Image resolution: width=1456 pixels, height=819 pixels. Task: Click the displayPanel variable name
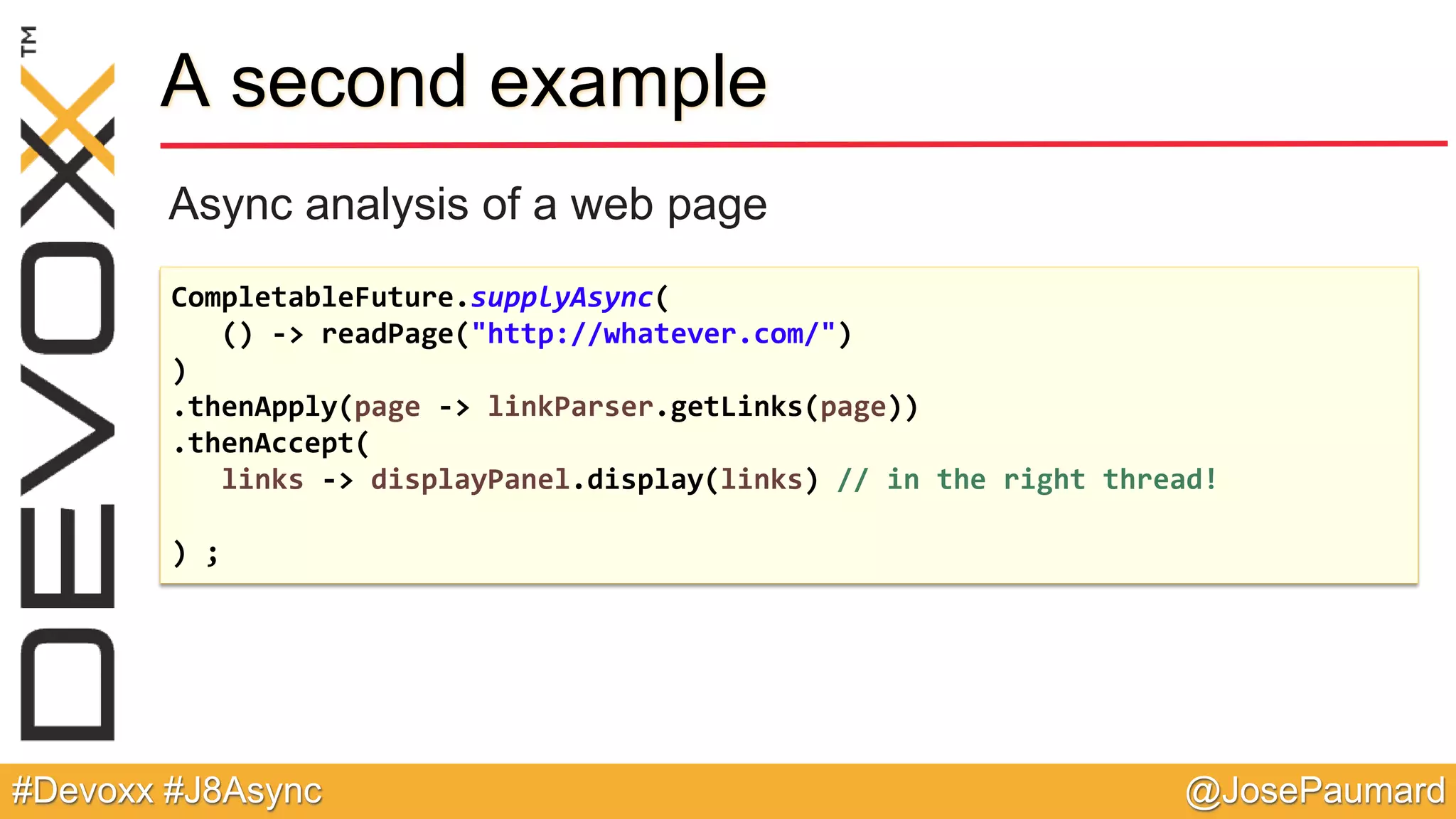(470, 480)
